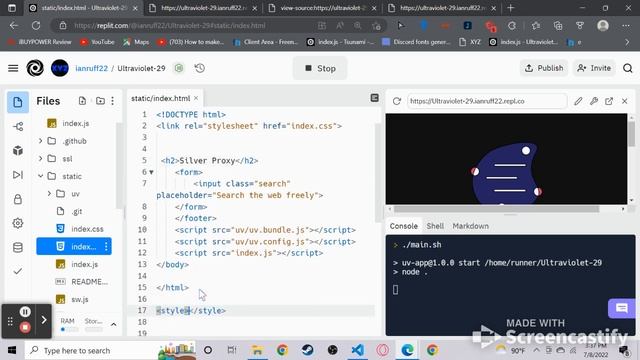Click the editor layout icon
Screen dimensions: 640x360
[x=374, y=98]
